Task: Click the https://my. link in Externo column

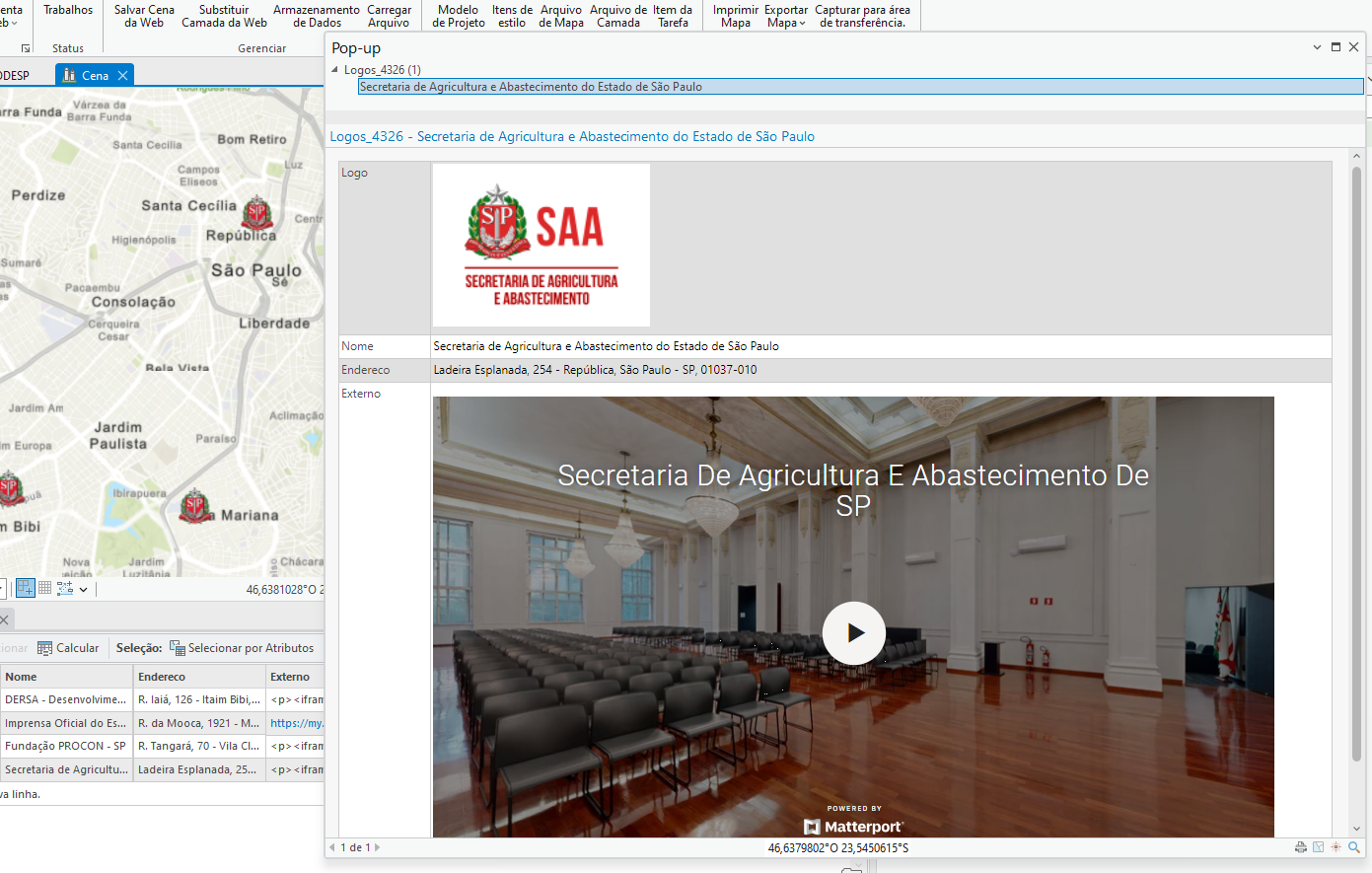Action: (297, 723)
